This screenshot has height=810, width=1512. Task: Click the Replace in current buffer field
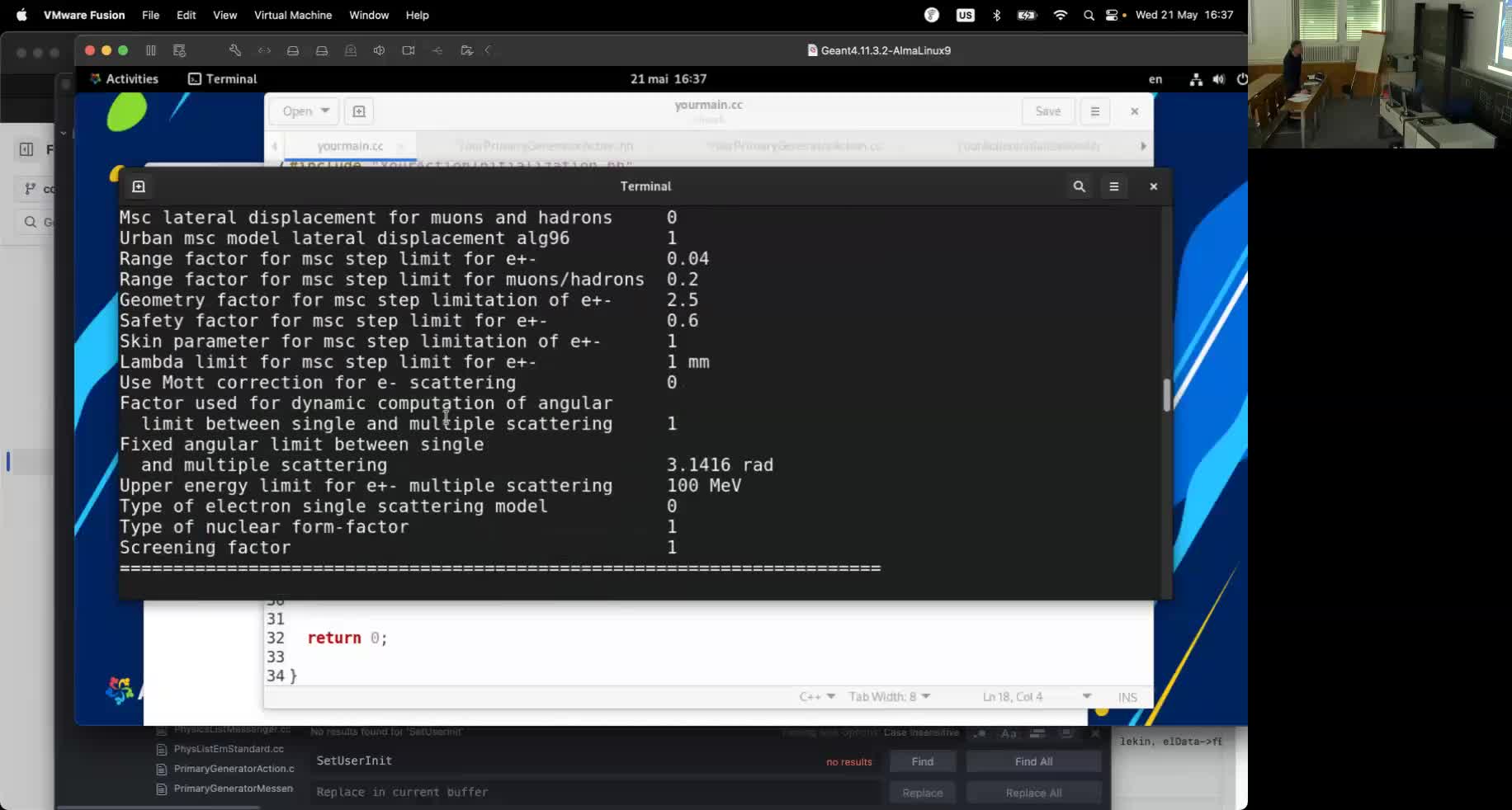(x=594, y=792)
